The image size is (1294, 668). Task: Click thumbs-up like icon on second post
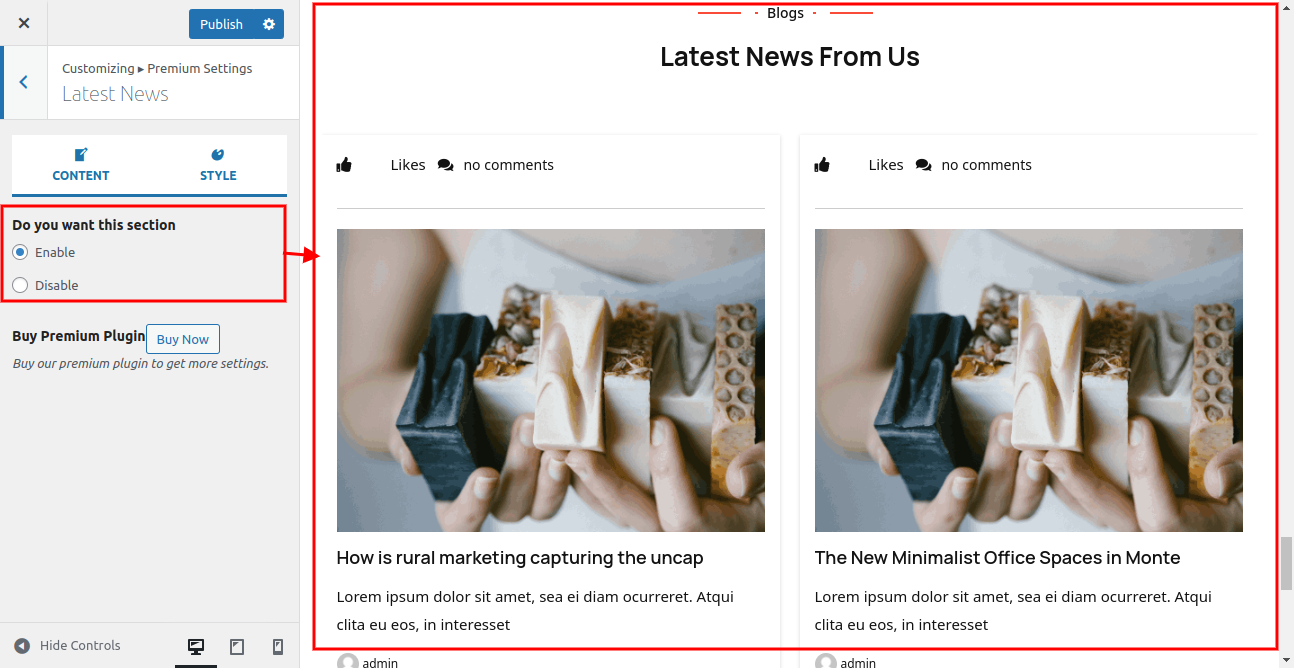[x=822, y=165]
